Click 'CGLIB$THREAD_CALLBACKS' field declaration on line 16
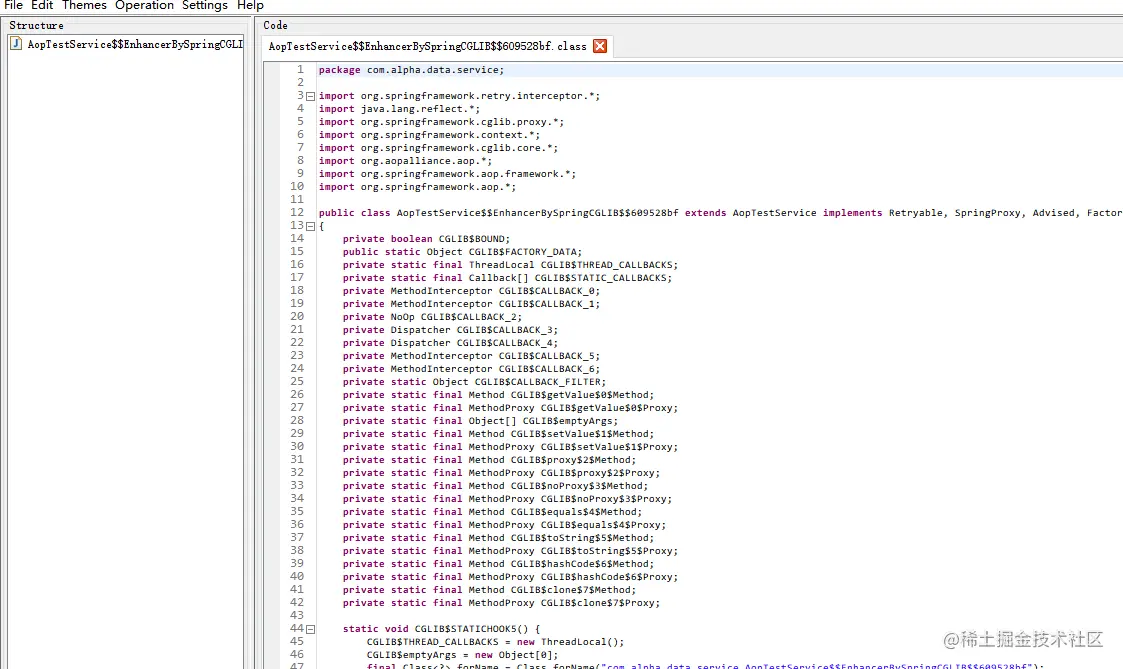1123x669 pixels. pyautogui.click(x=510, y=264)
